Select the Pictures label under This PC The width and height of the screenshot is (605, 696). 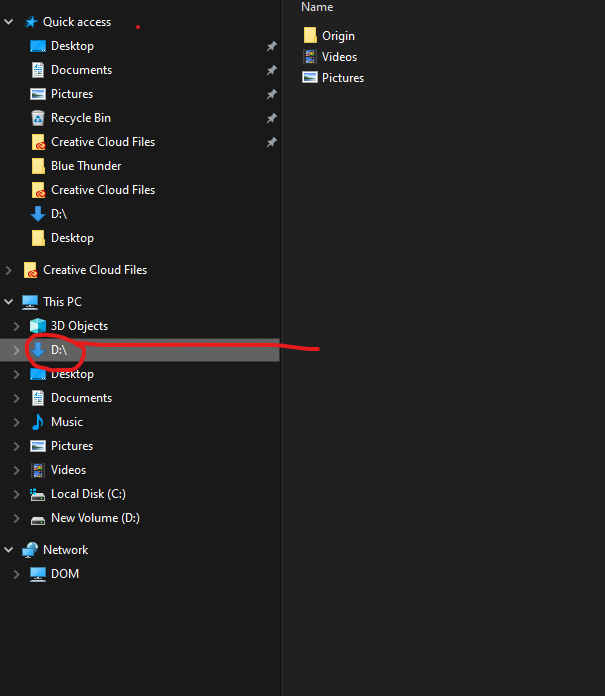[x=72, y=446]
